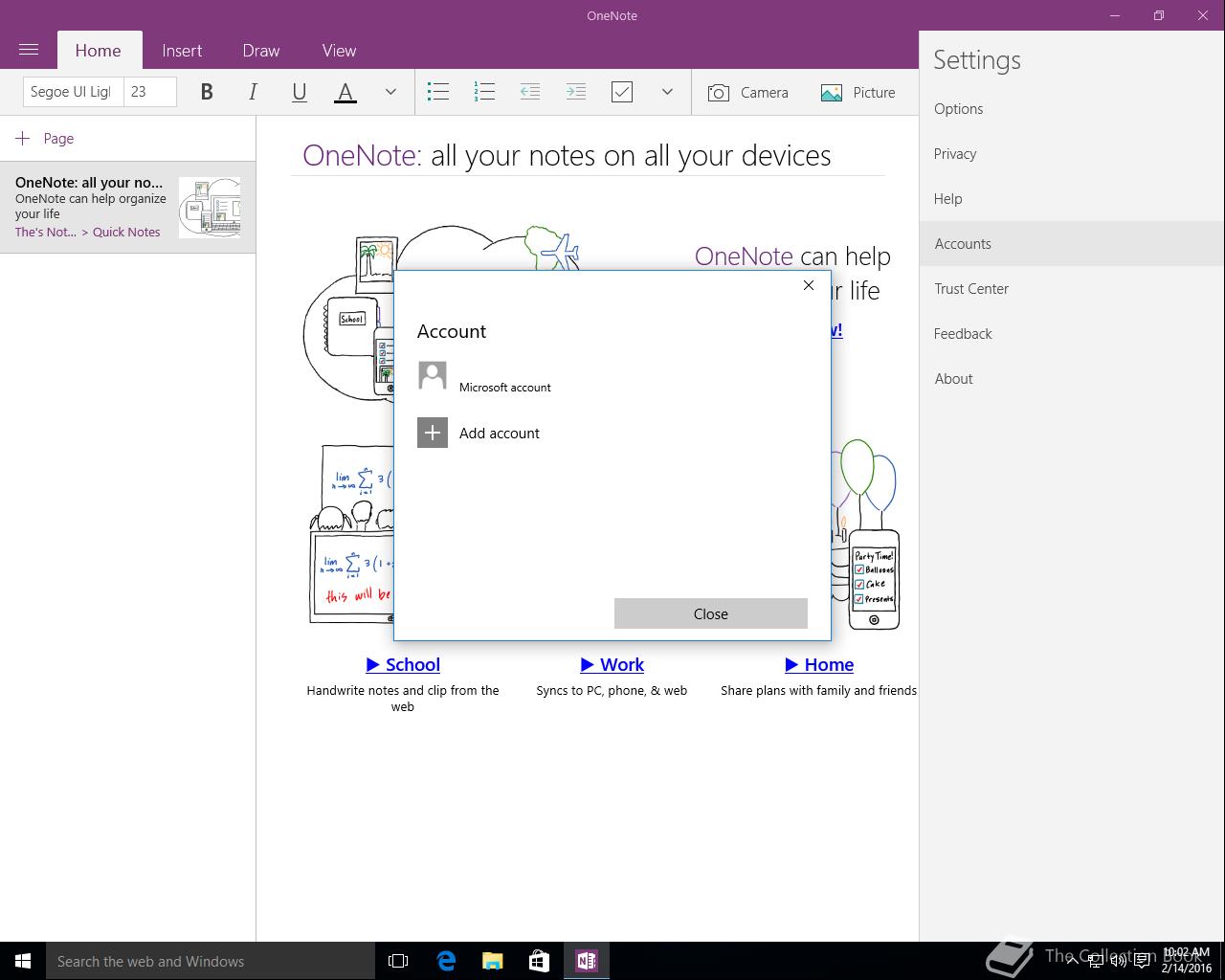Open Trust Center settings
The height and width of the screenshot is (980, 1225).
1072,289
